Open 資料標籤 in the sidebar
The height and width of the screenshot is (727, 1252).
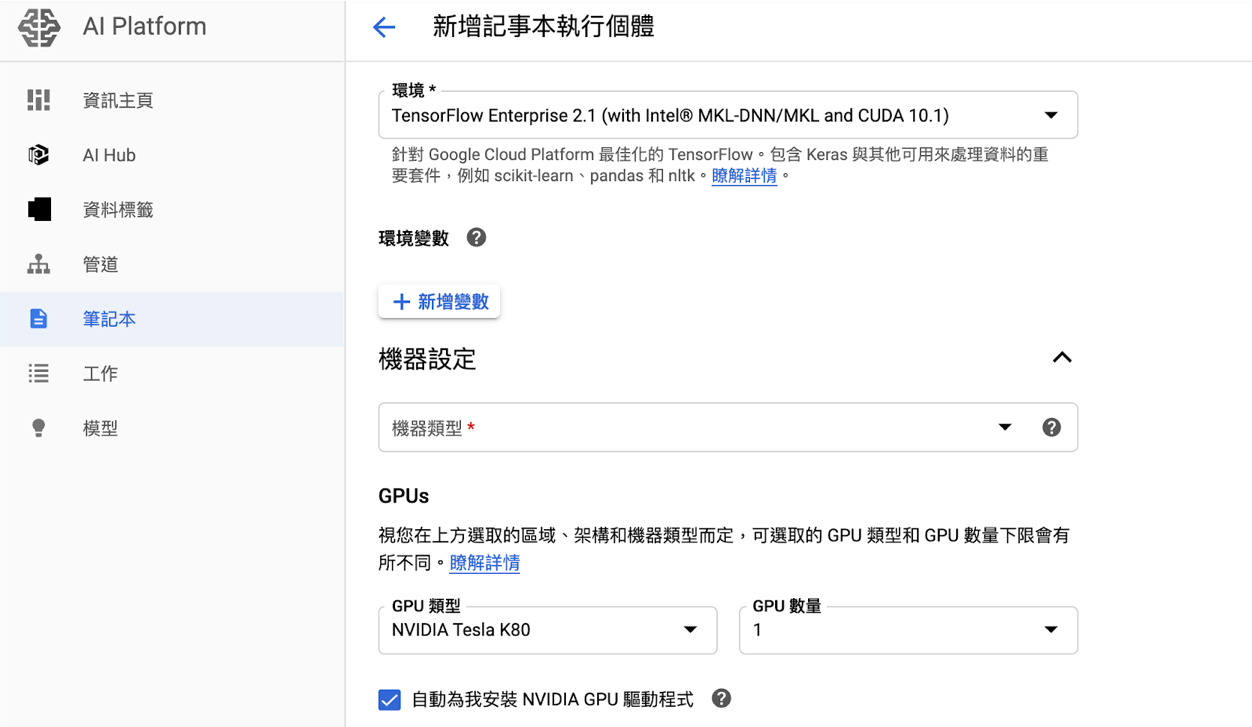(x=172, y=209)
